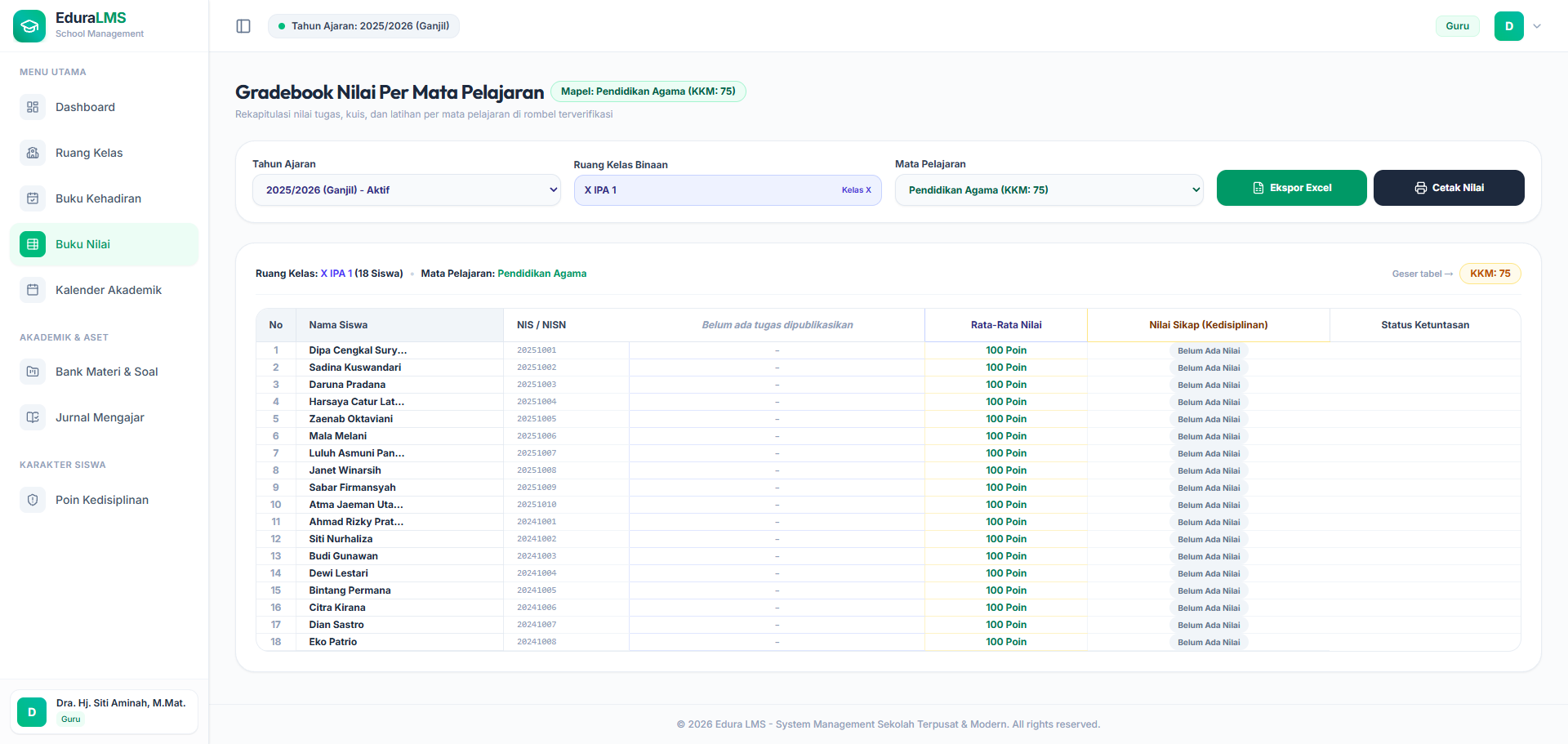
Task: Click the green D avatar in header
Action: click(x=1509, y=26)
